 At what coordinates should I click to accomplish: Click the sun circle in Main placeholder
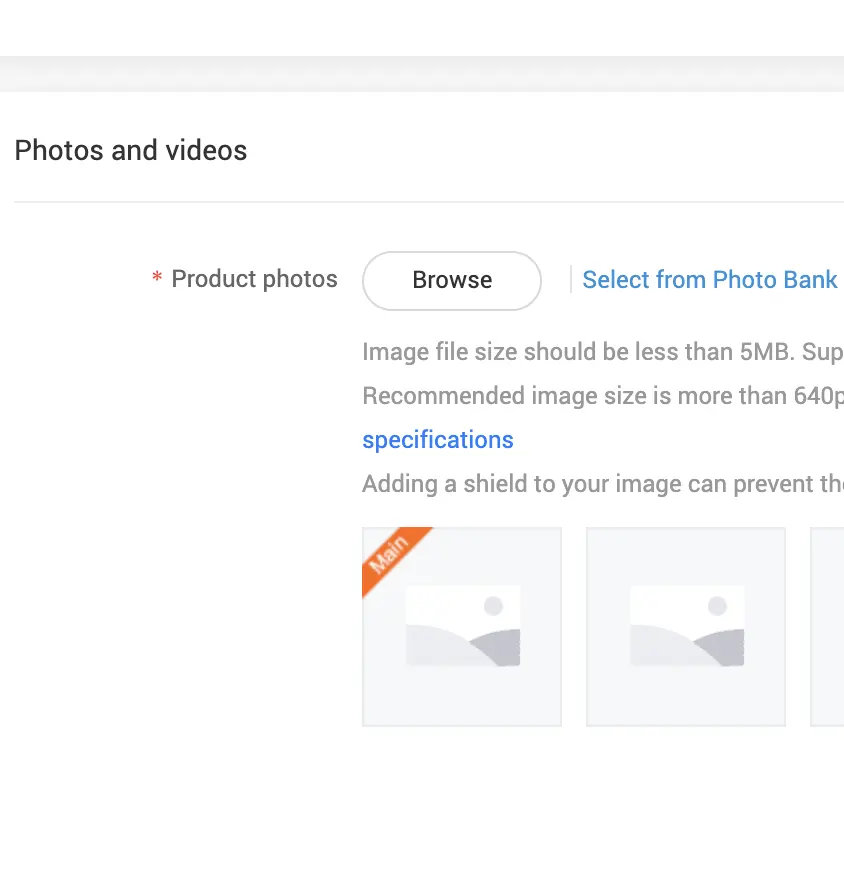pyautogui.click(x=493, y=606)
